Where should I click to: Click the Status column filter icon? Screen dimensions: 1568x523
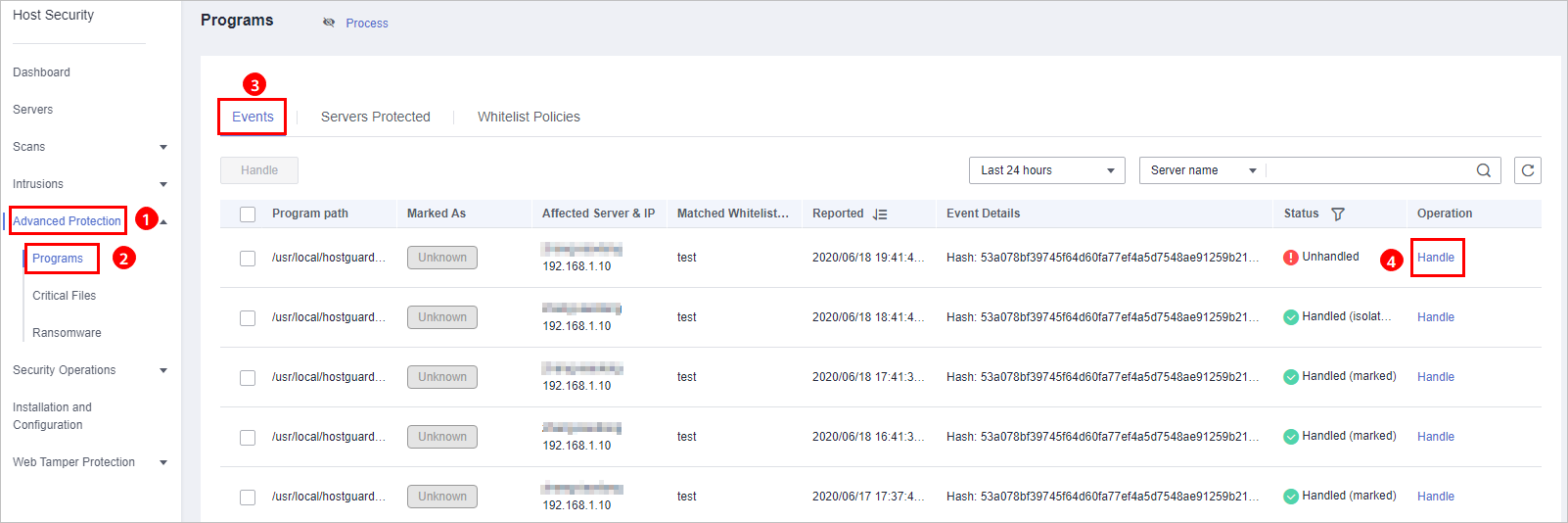[x=1338, y=214]
